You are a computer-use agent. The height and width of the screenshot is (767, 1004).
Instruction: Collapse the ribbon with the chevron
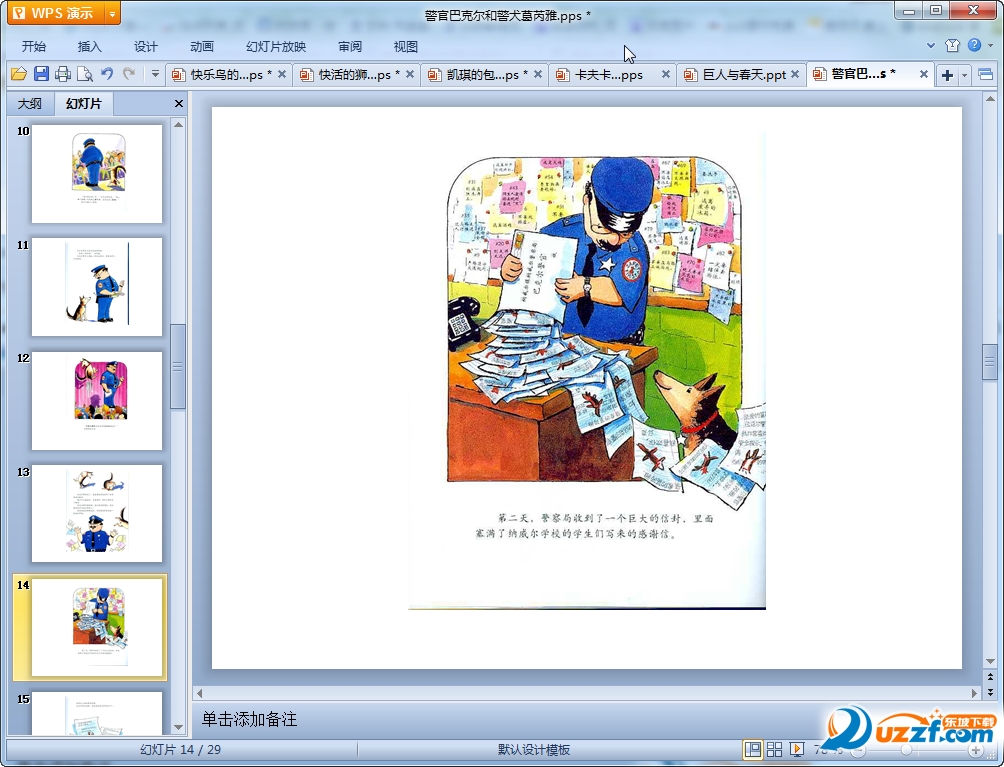click(x=931, y=45)
